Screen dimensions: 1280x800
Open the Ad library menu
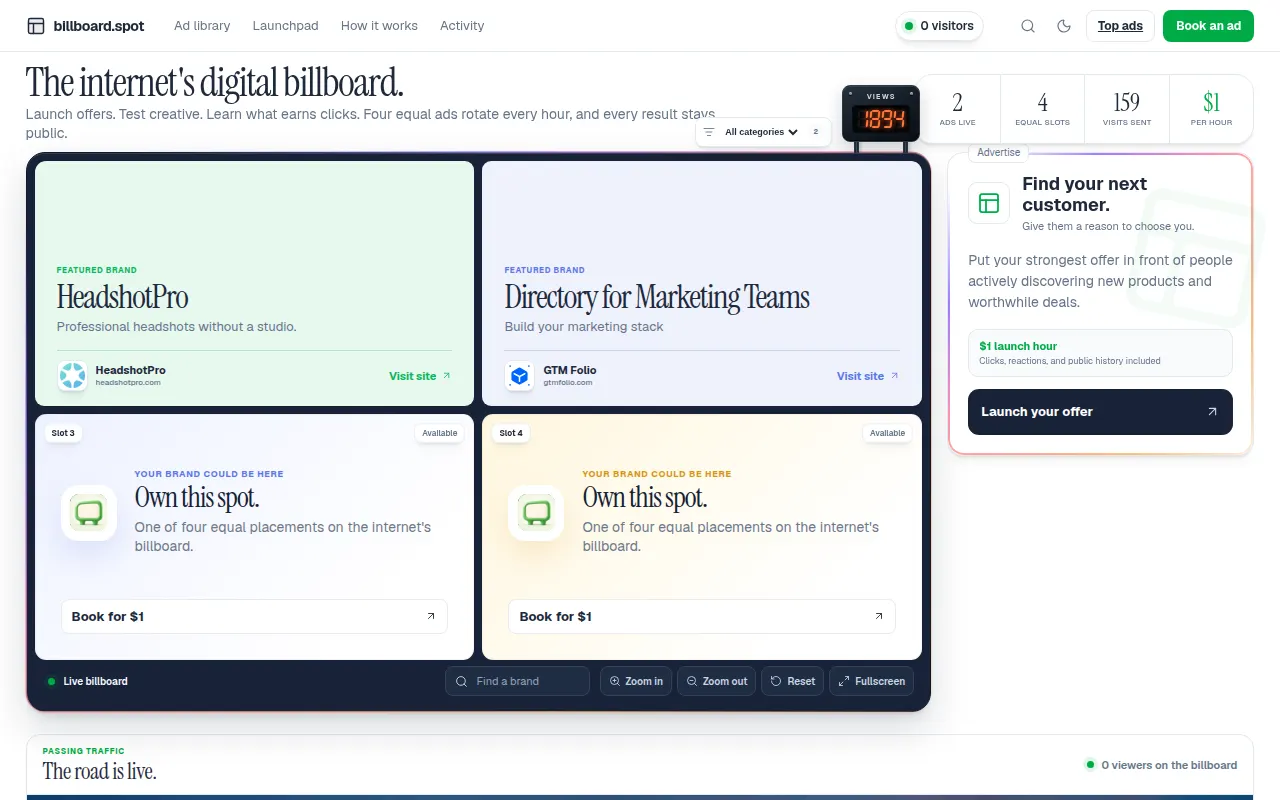click(x=202, y=26)
